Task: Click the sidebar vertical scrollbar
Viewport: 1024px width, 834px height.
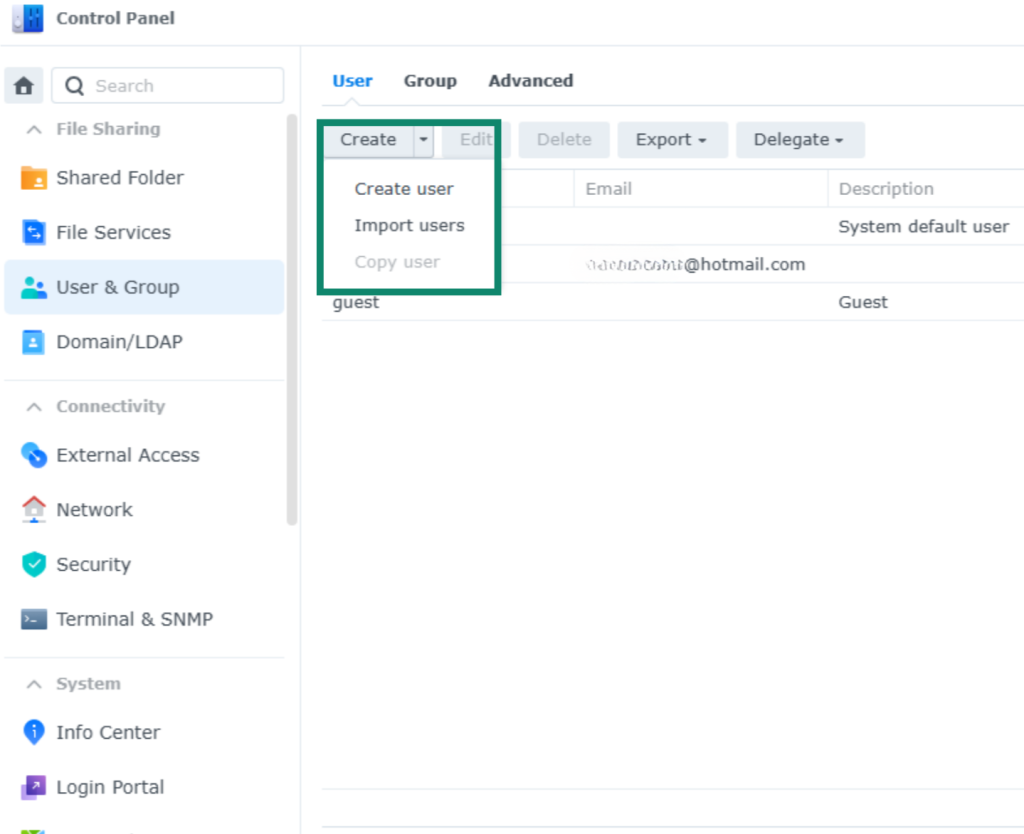Action: tap(292, 319)
